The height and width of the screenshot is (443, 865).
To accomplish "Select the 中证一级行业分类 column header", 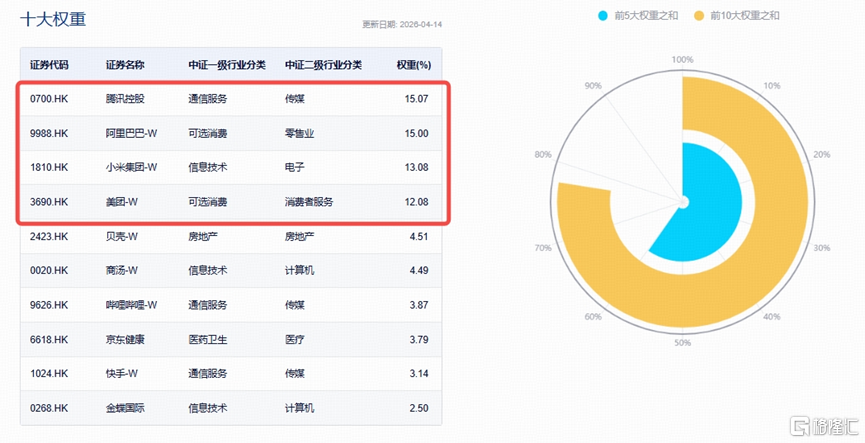I will click(227, 65).
